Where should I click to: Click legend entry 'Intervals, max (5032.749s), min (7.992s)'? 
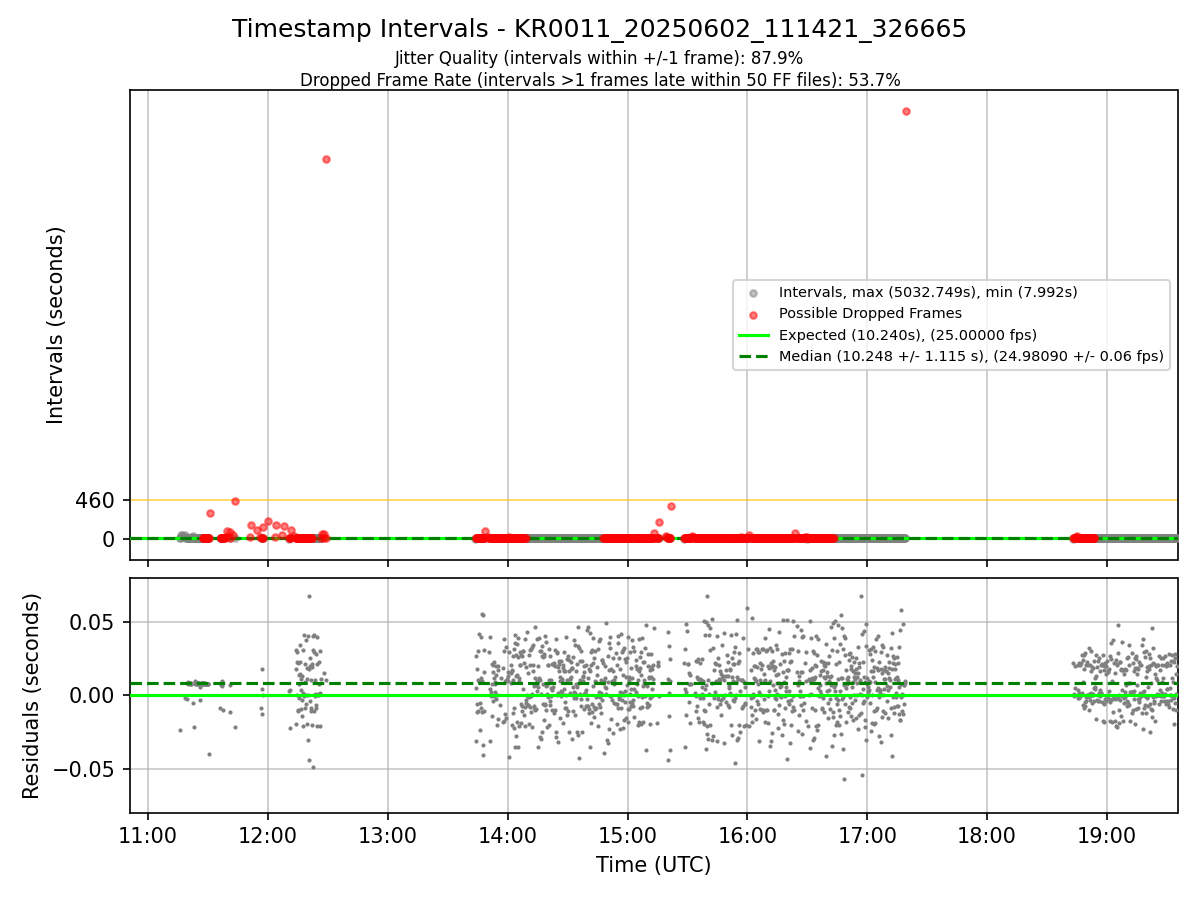tap(928, 292)
